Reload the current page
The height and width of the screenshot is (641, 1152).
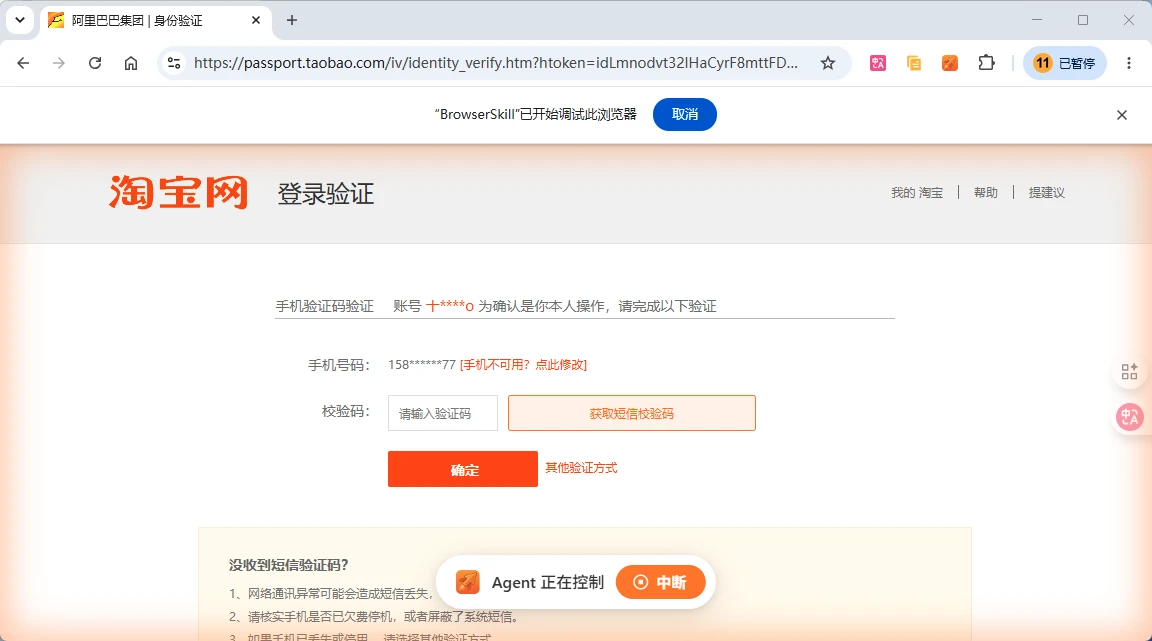coord(95,63)
